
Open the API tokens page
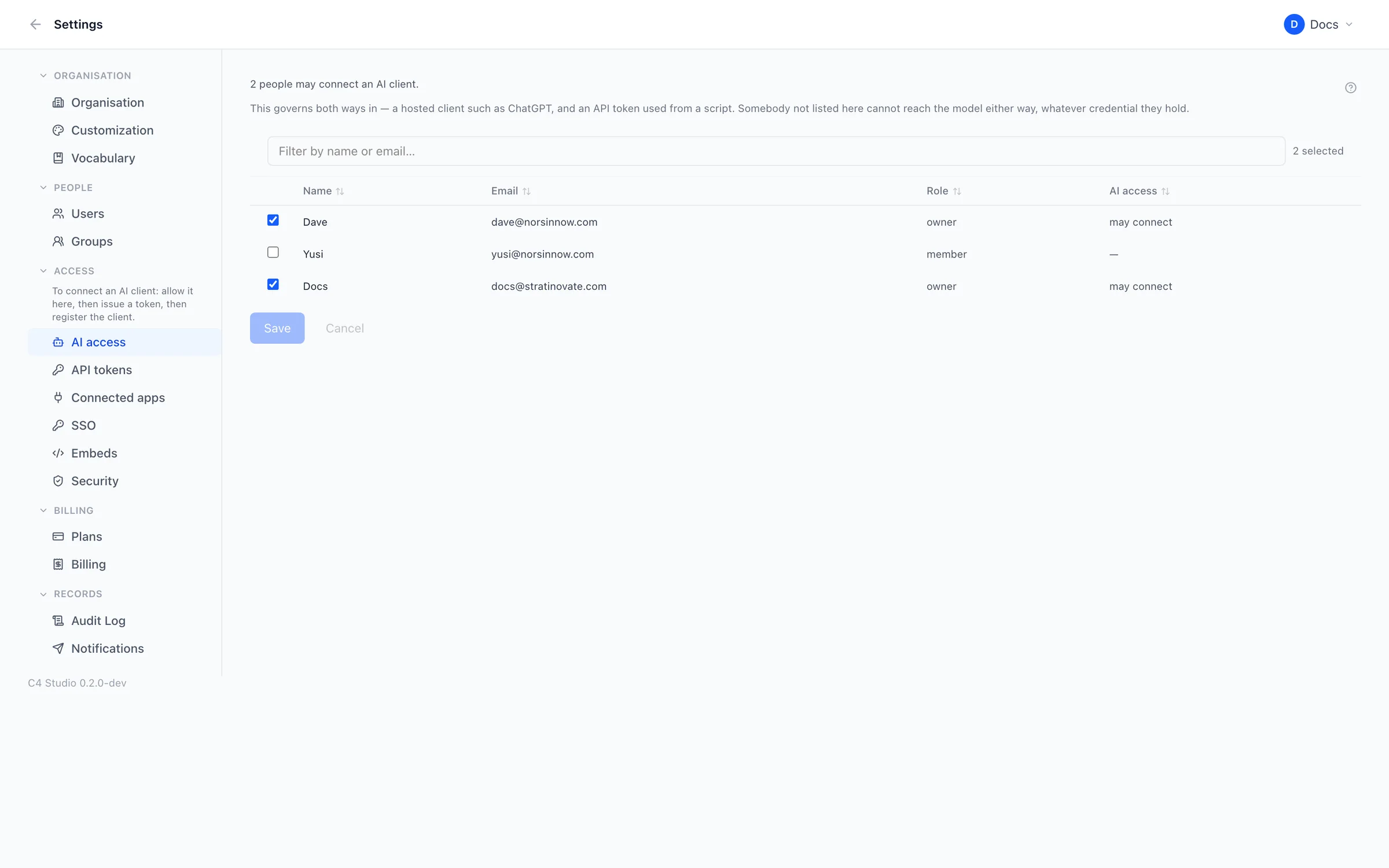click(x=124, y=370)
